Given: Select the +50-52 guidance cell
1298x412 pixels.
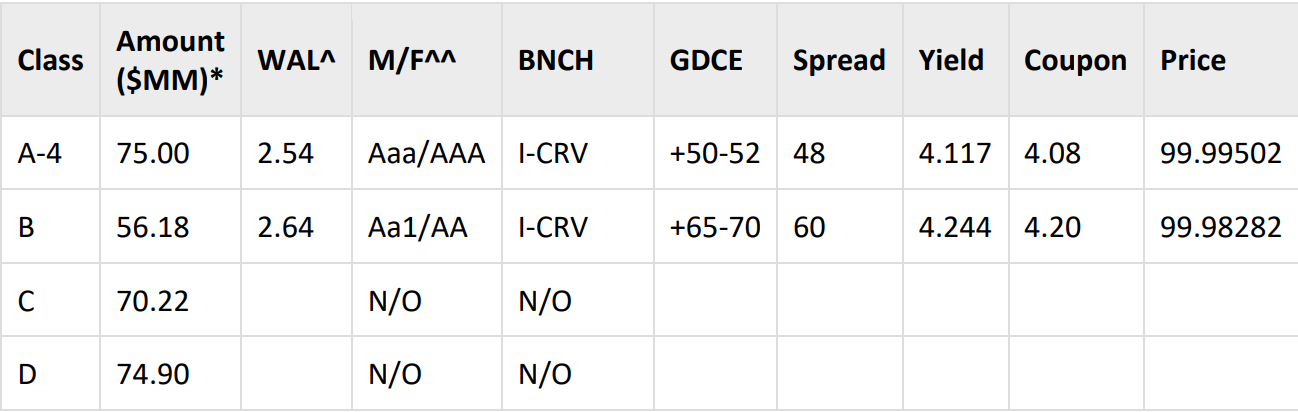Looking at the screenshot, I should tap(715, 153).
